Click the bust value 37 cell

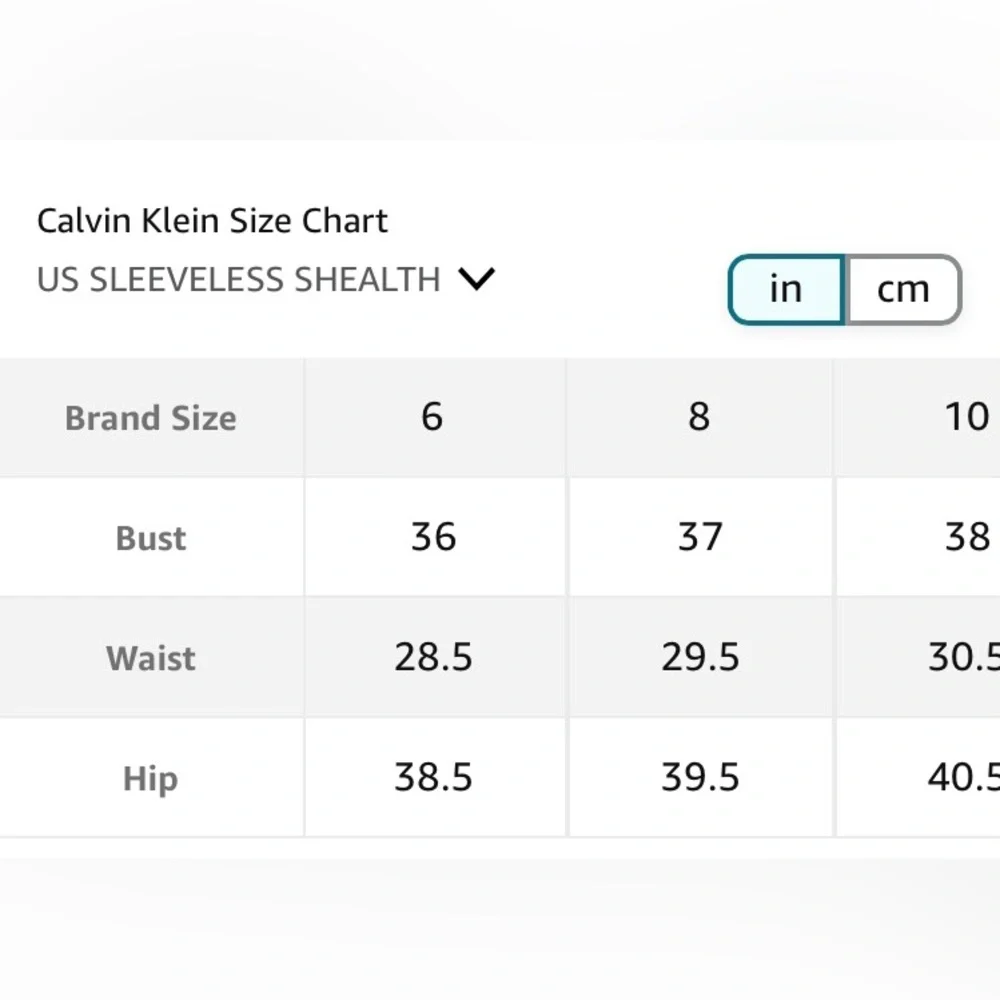click(699, 537)
